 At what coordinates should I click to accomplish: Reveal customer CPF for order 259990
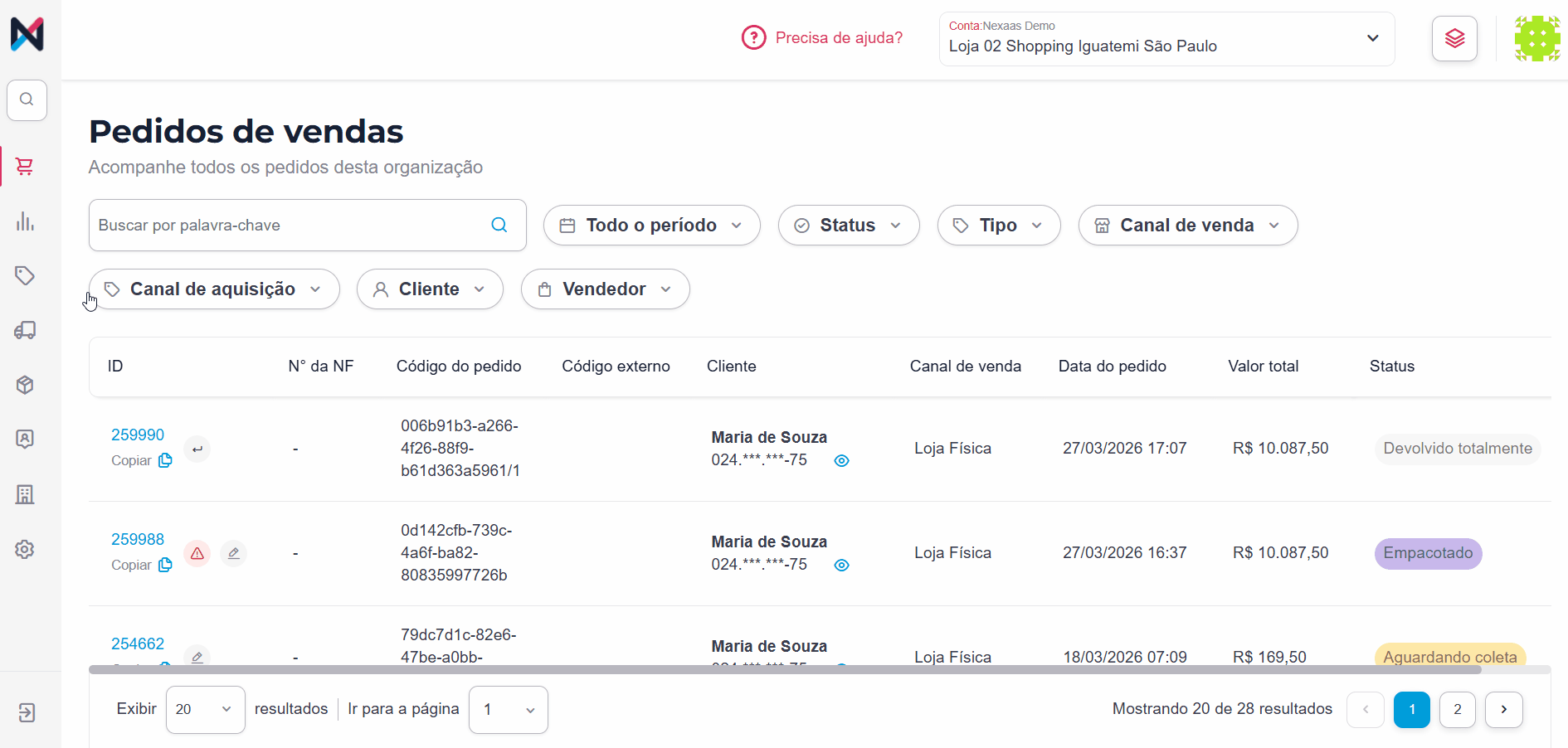pos(841,461)
